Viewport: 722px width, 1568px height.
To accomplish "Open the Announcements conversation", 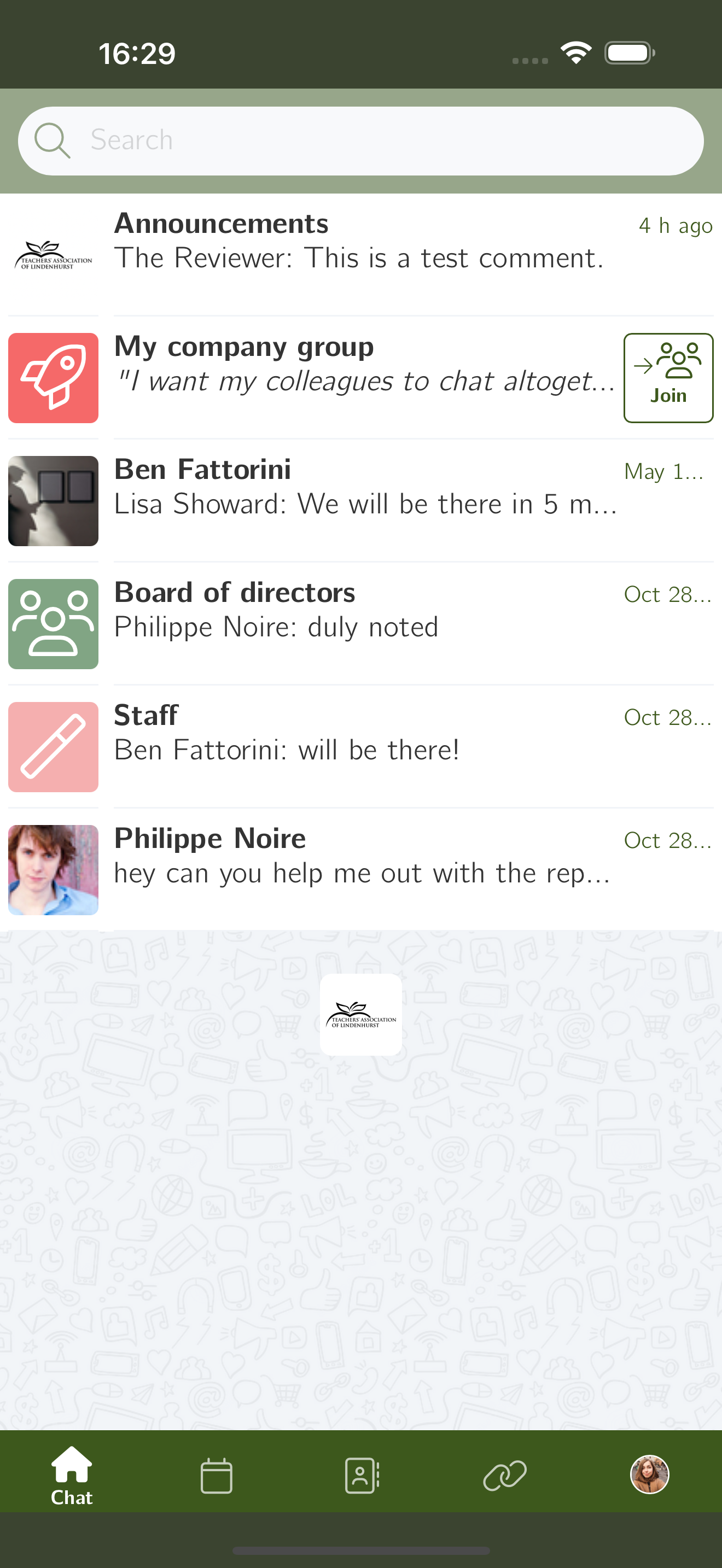I will click(361, 254).
